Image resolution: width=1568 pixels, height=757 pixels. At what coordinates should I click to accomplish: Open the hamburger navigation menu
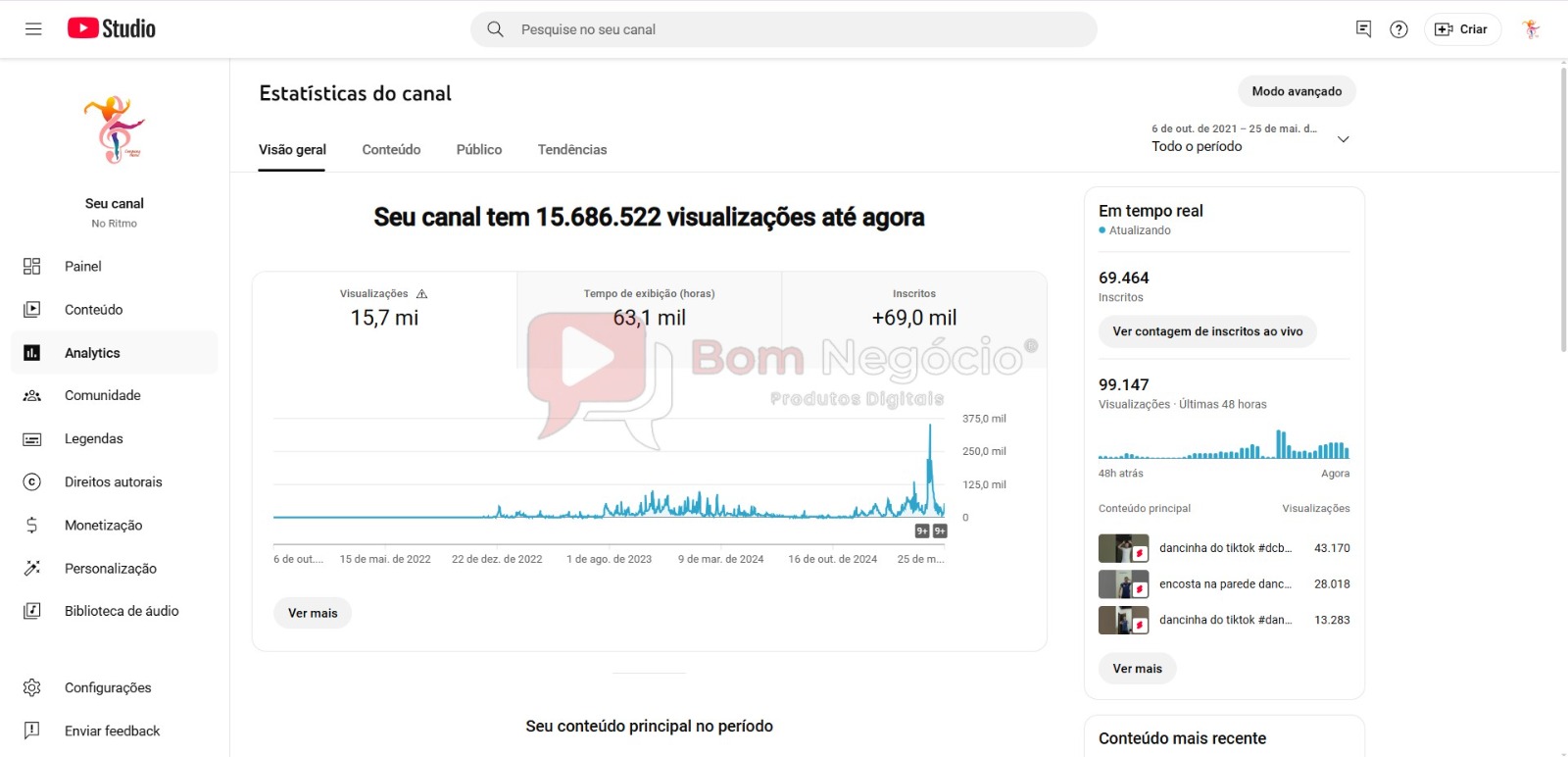coord(33,29)
